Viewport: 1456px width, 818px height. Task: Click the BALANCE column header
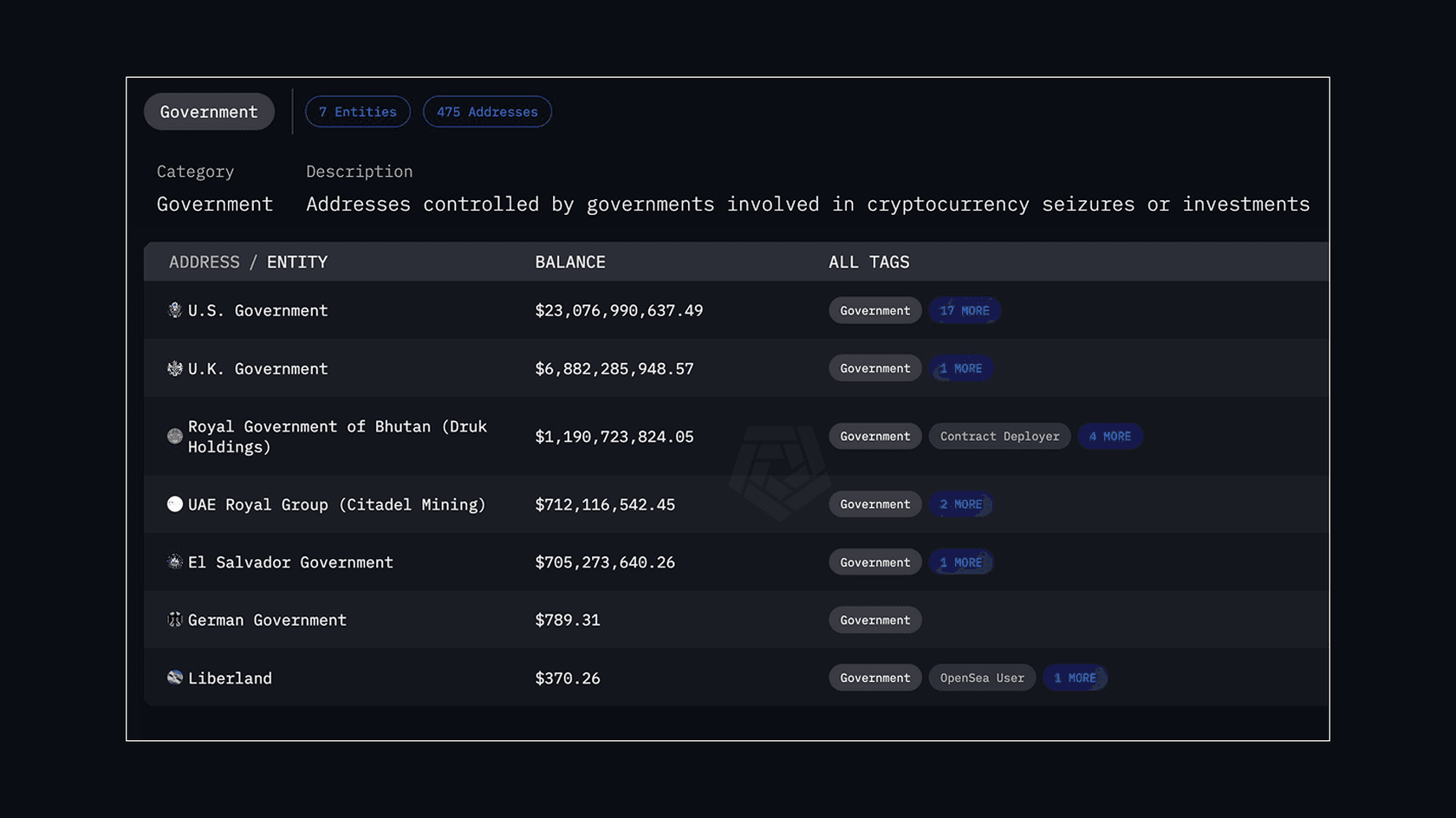(x=570, y=262)
